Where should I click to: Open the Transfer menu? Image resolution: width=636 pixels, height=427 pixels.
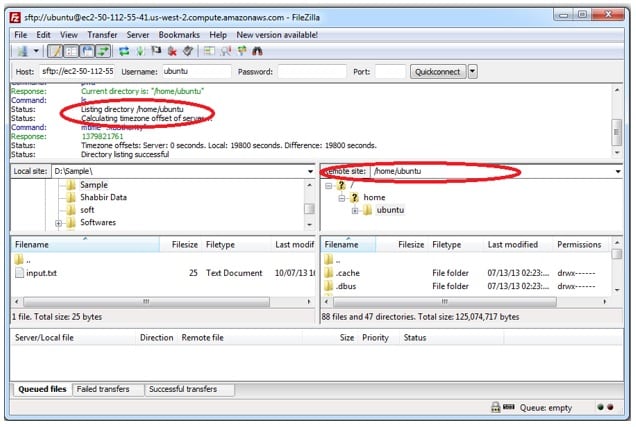[102, 35]
